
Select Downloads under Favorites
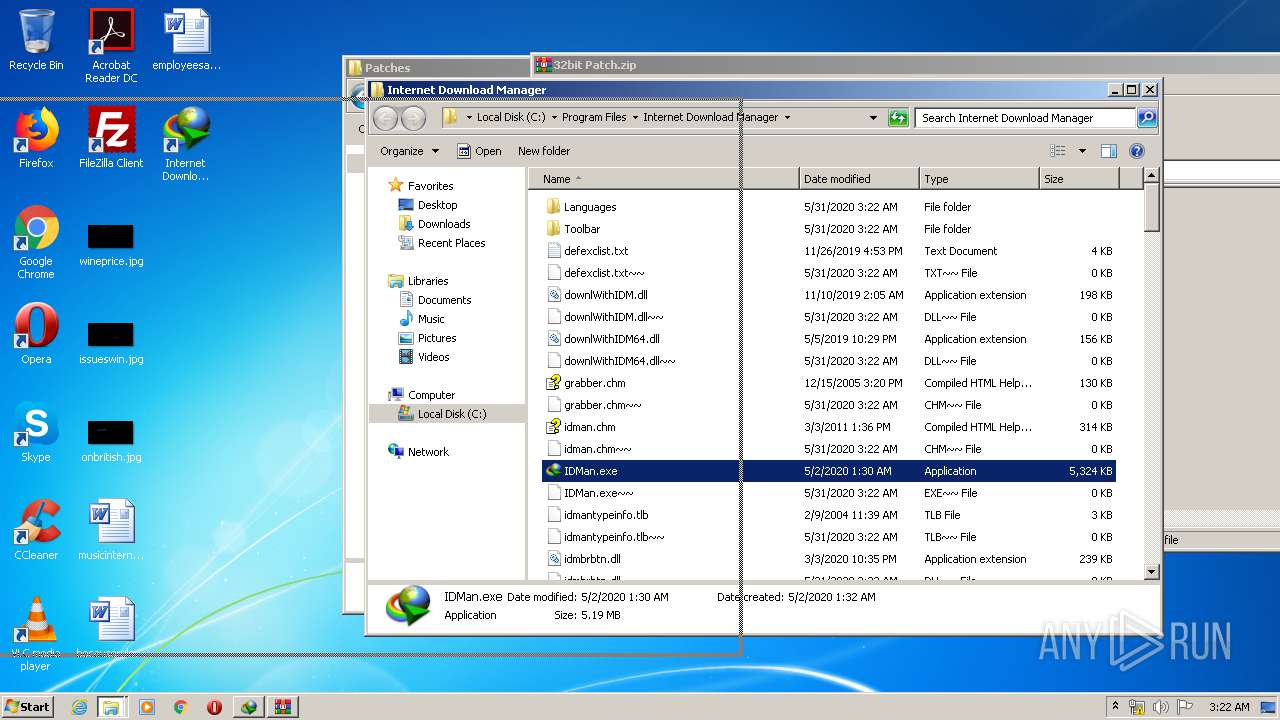[x=443, y=224]
